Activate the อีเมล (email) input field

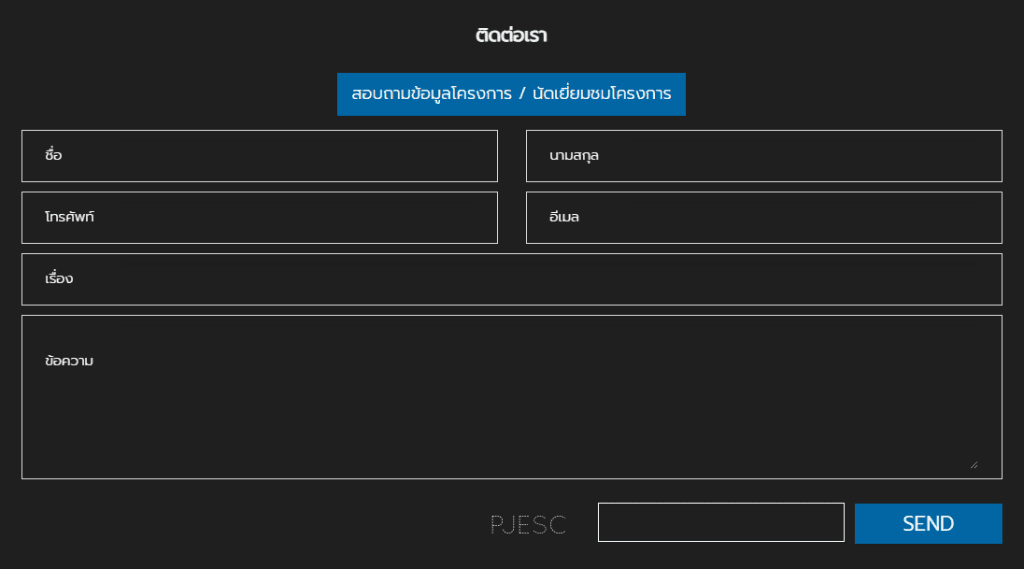click(763, 217)
